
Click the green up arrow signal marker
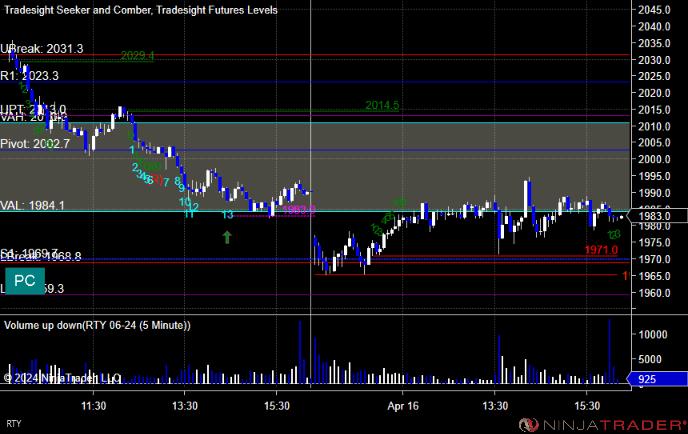coord(227,237)
